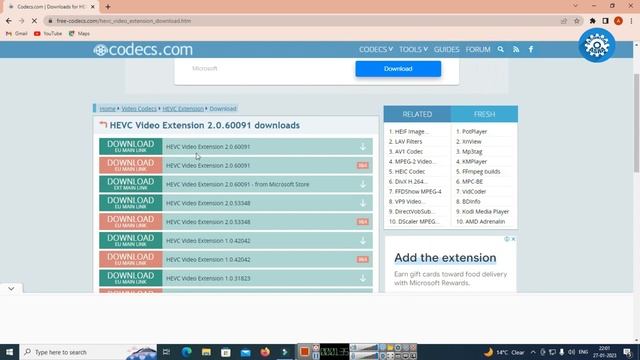Download HEVC 1.0.42042 via green link
This screenshot has height=360, width=640.
click(x=131, y=240)
